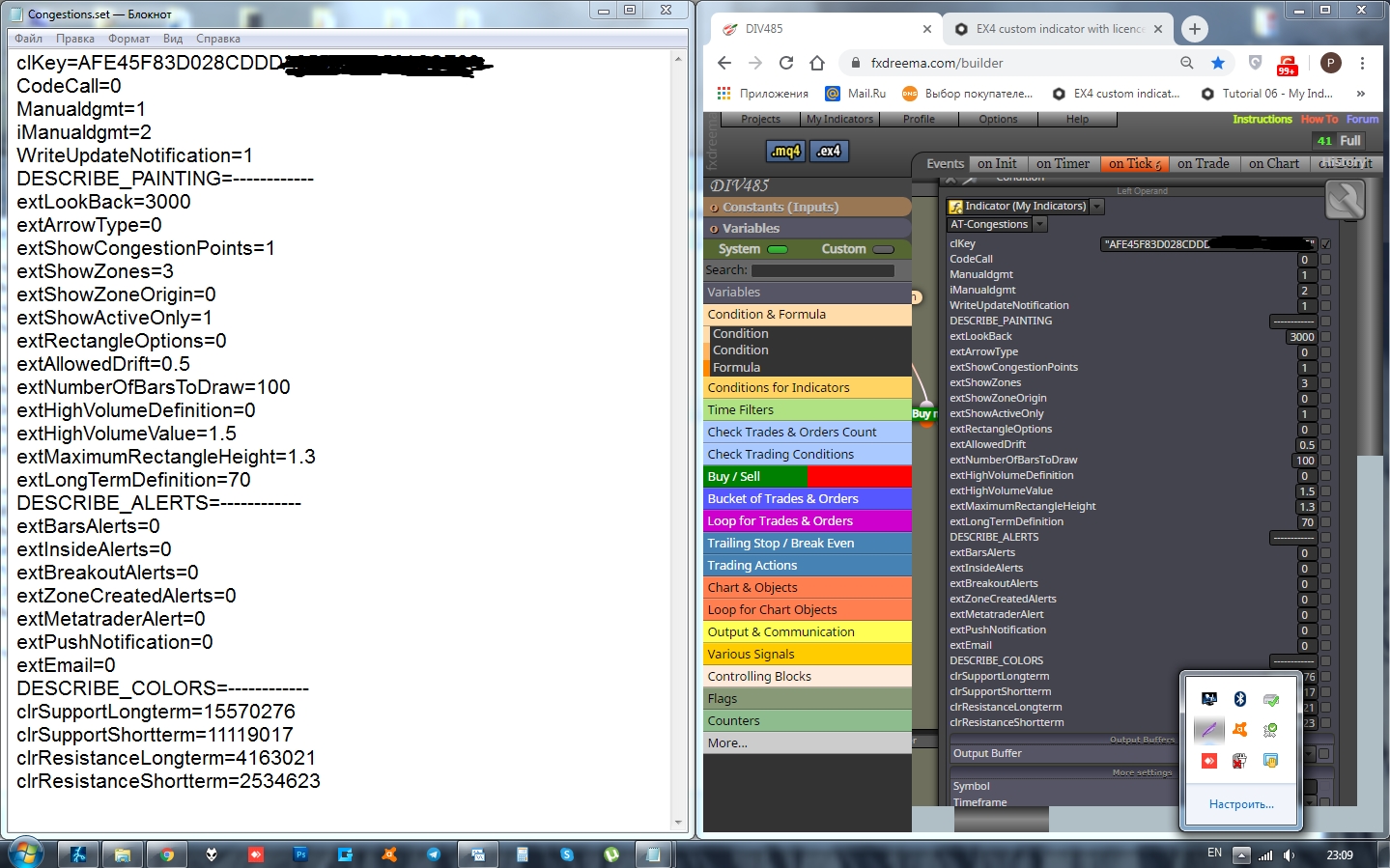This screenshot has width=1390, height=868.
Task: Open the Формат menu in Notepad
Action: coord(128,39)
